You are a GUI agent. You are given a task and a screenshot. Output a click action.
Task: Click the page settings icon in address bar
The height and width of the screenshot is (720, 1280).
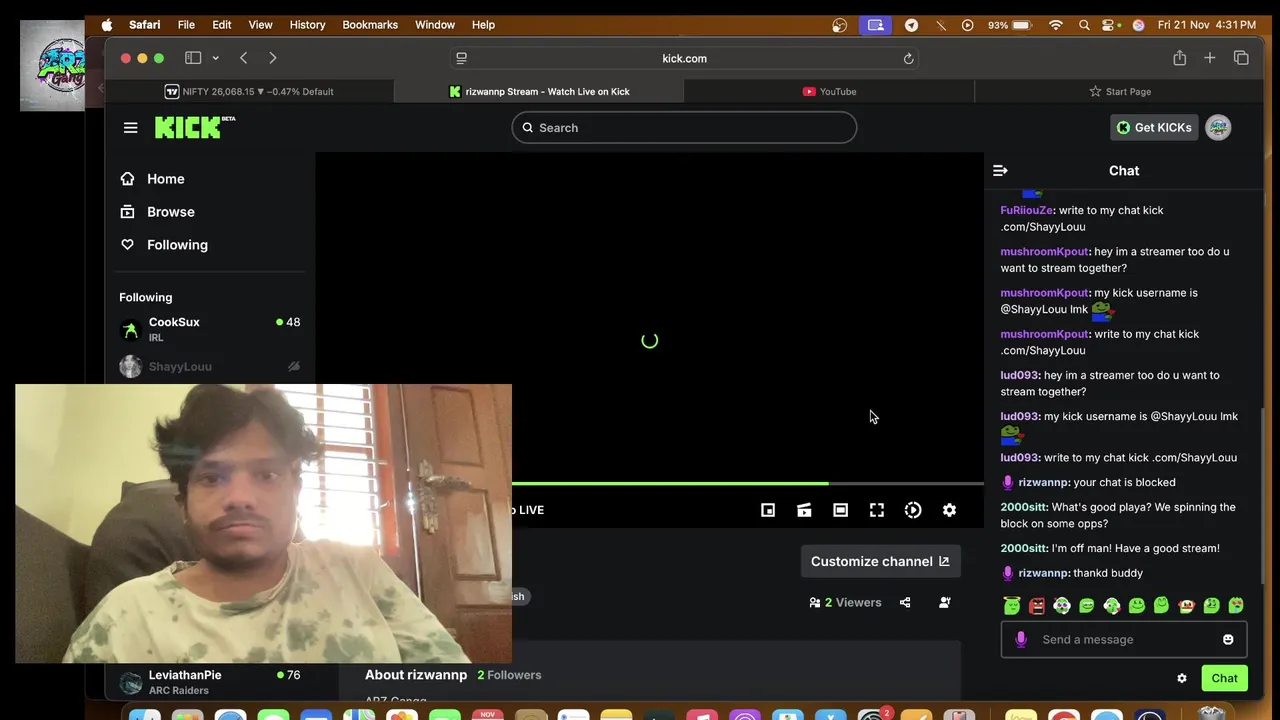[461, 58]
